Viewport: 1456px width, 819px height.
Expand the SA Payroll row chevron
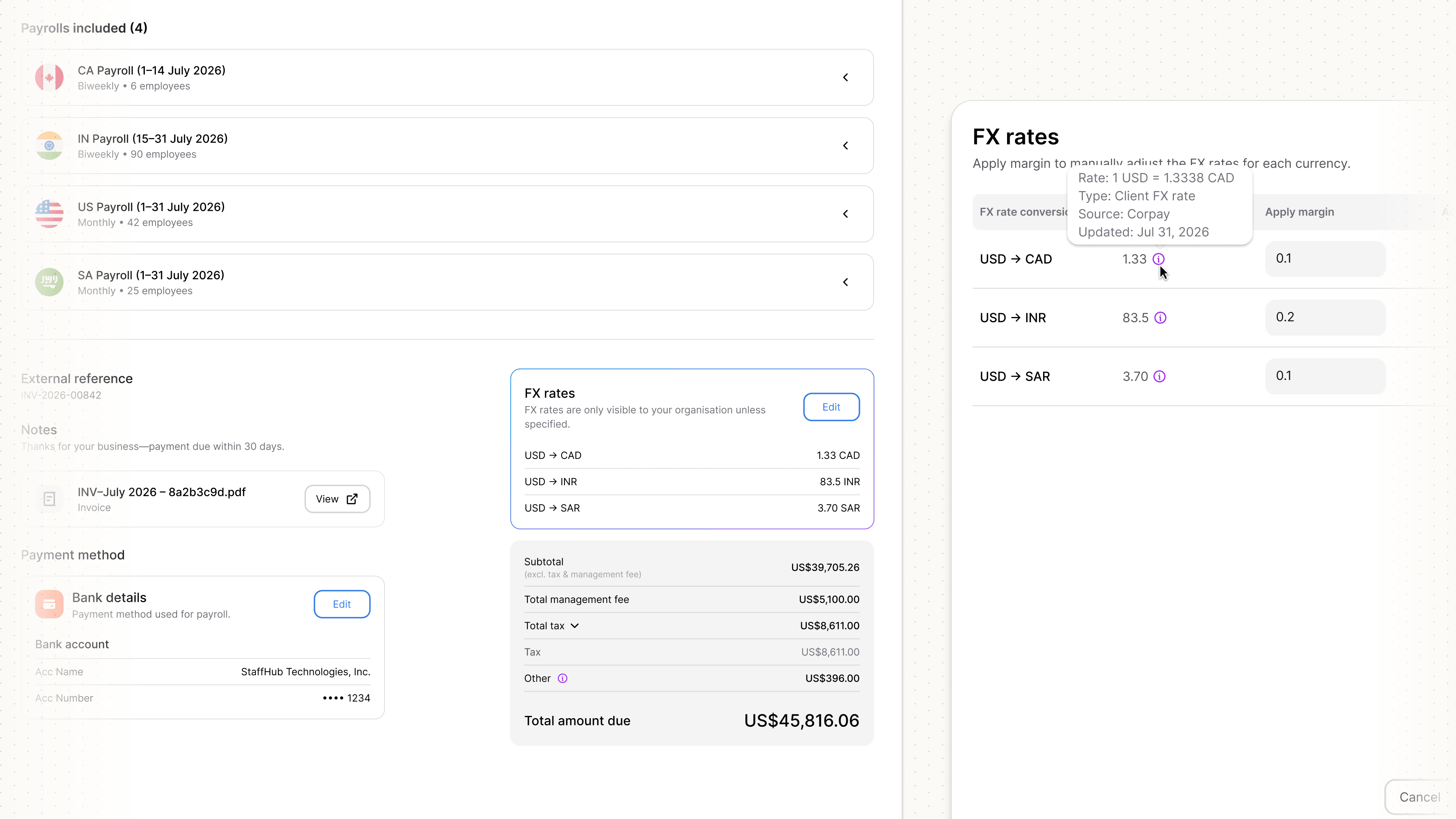pos(846,282)
